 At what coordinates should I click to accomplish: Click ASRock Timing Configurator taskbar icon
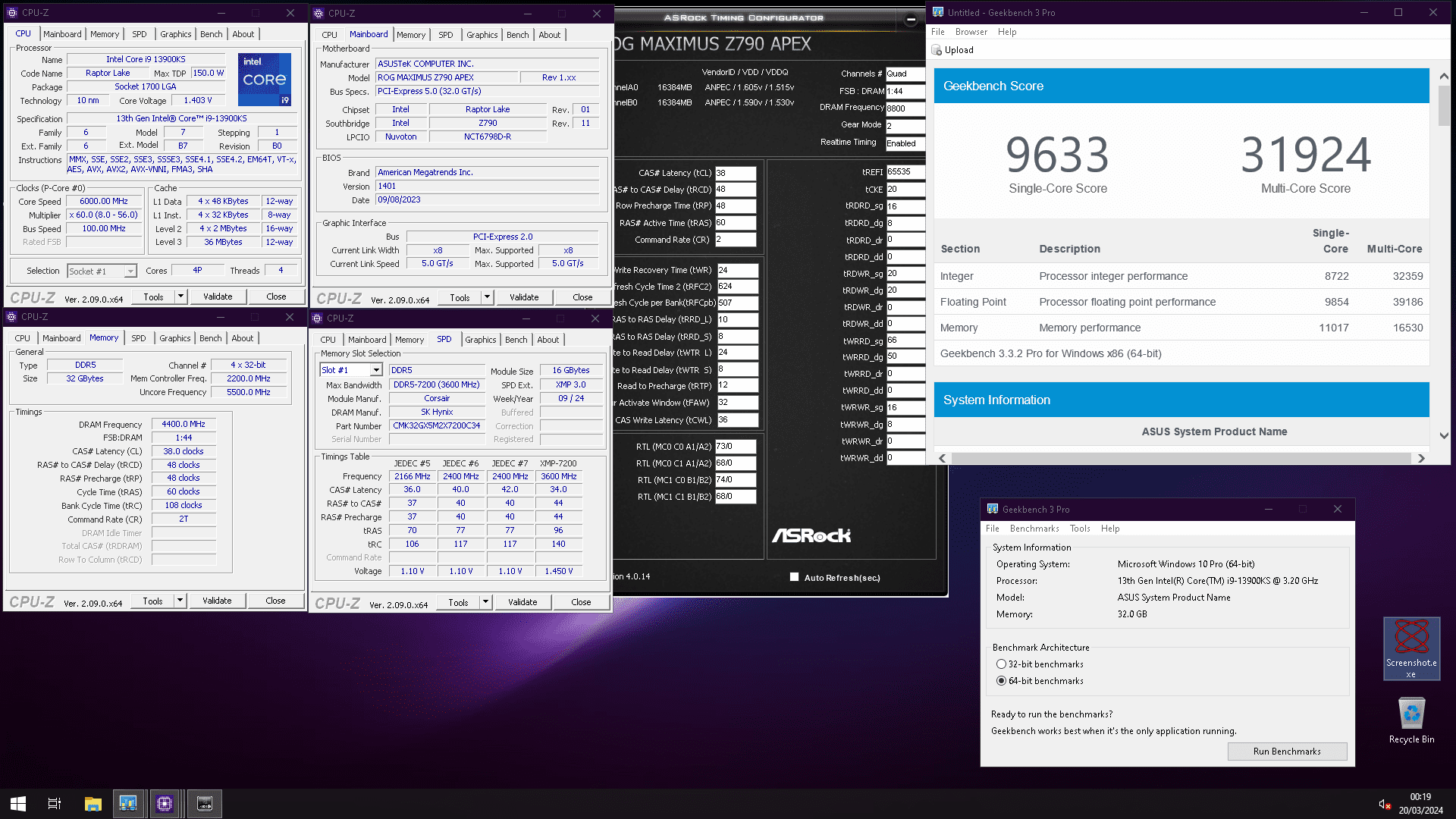pos(205,804)
